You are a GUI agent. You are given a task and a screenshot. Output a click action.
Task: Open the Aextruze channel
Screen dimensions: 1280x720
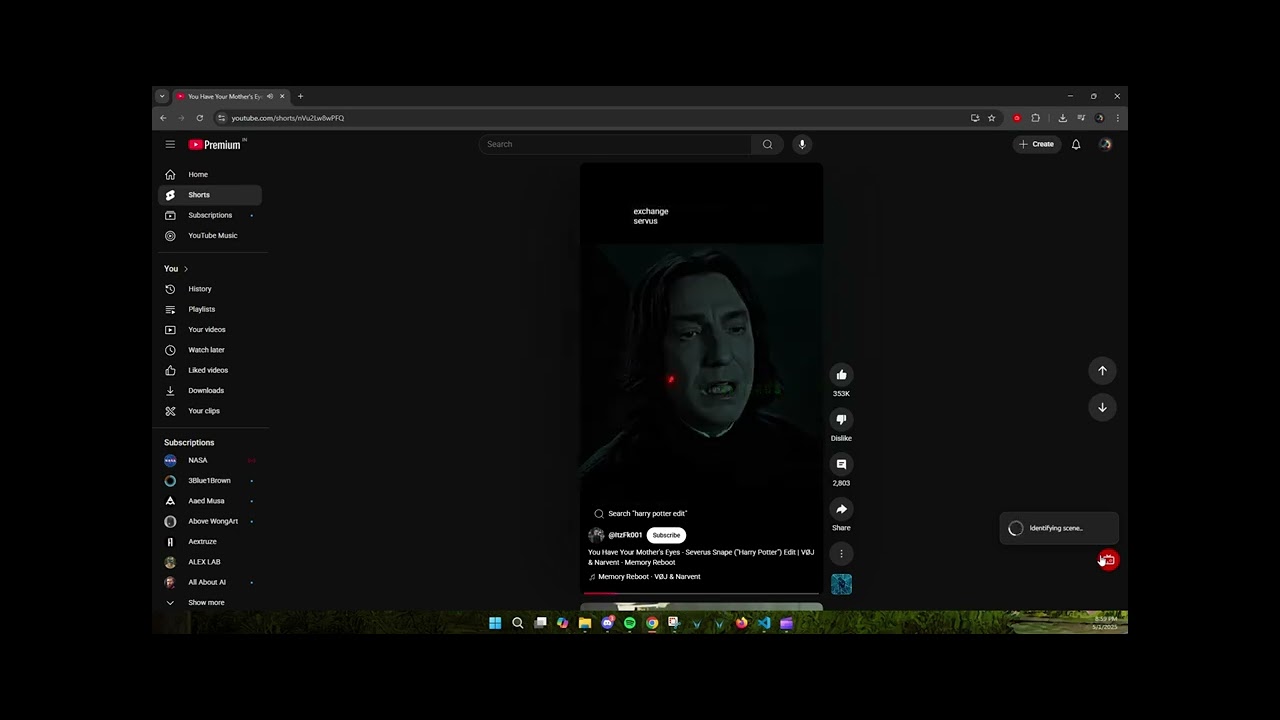pos(210,542)
